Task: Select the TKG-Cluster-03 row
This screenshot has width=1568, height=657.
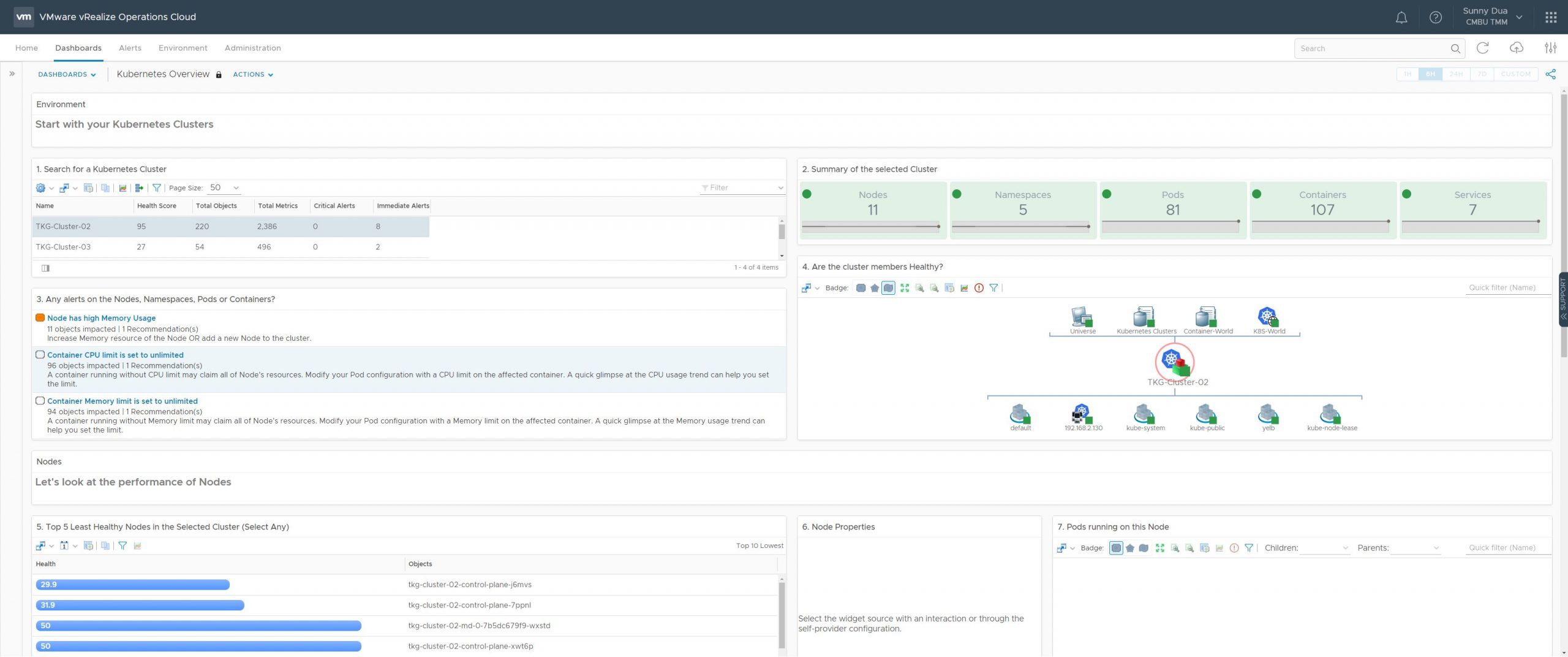Action: click(231, 247)
